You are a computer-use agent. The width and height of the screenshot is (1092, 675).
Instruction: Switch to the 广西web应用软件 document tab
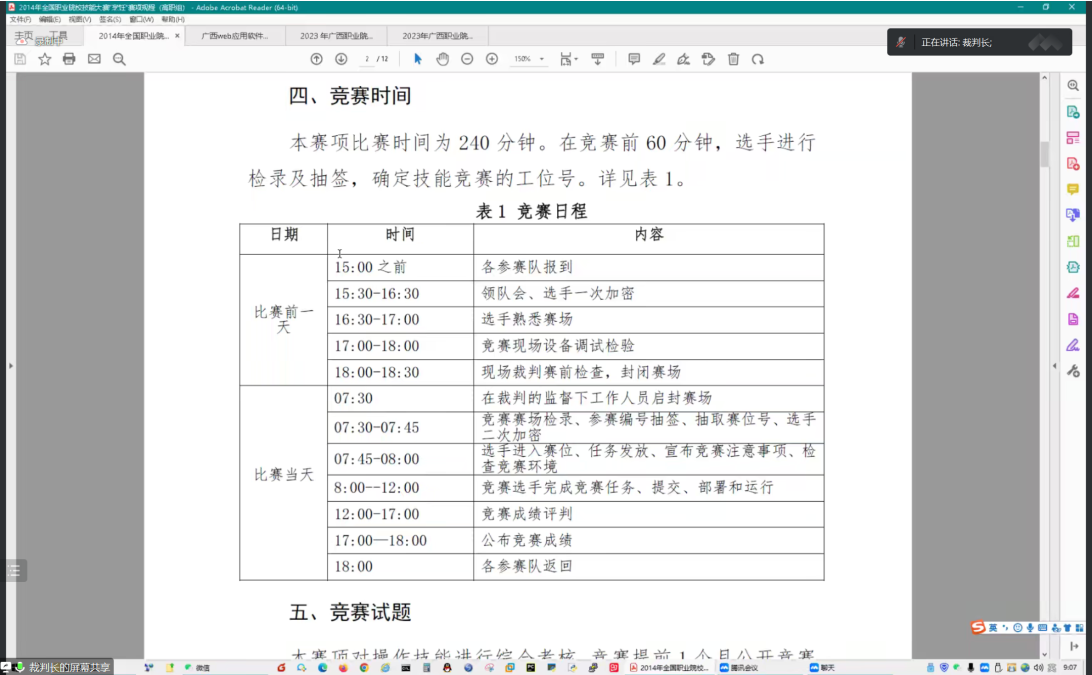click(235, 36)
